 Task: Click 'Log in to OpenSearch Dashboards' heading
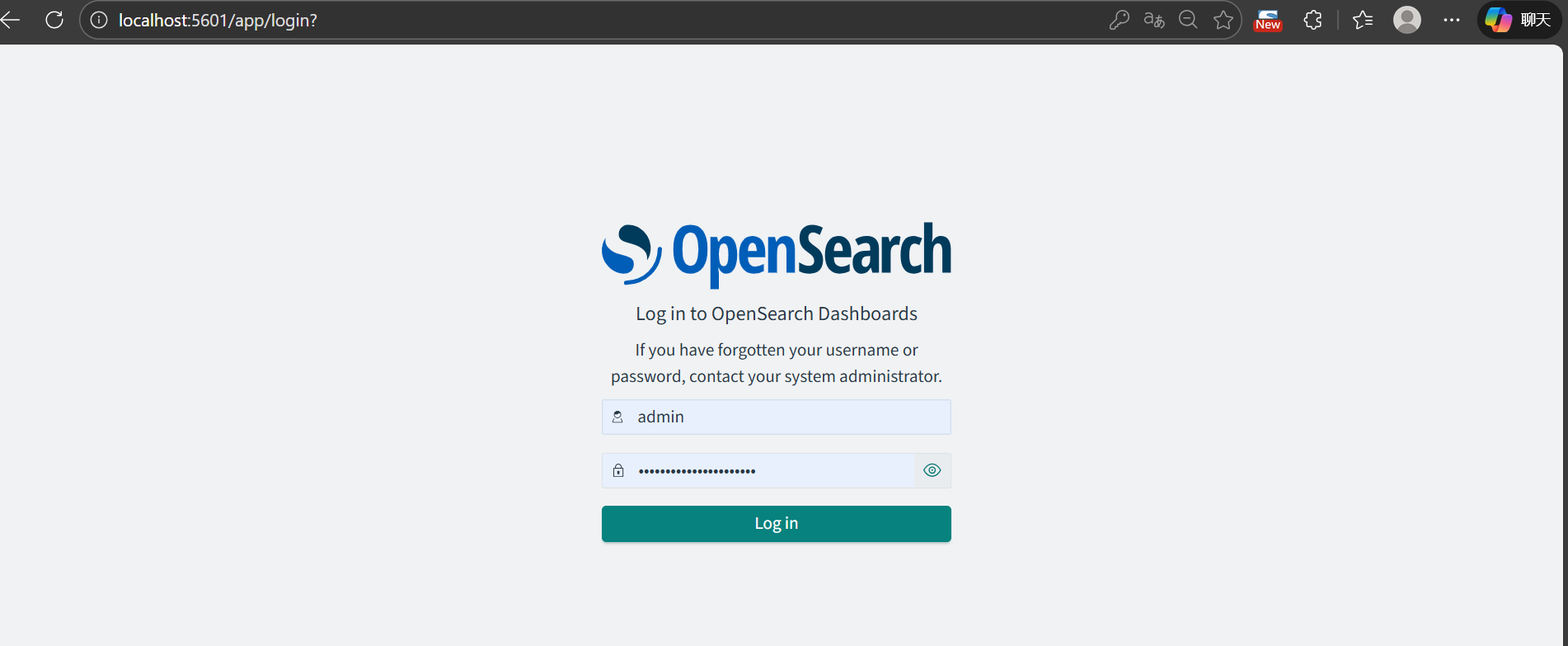777,314
